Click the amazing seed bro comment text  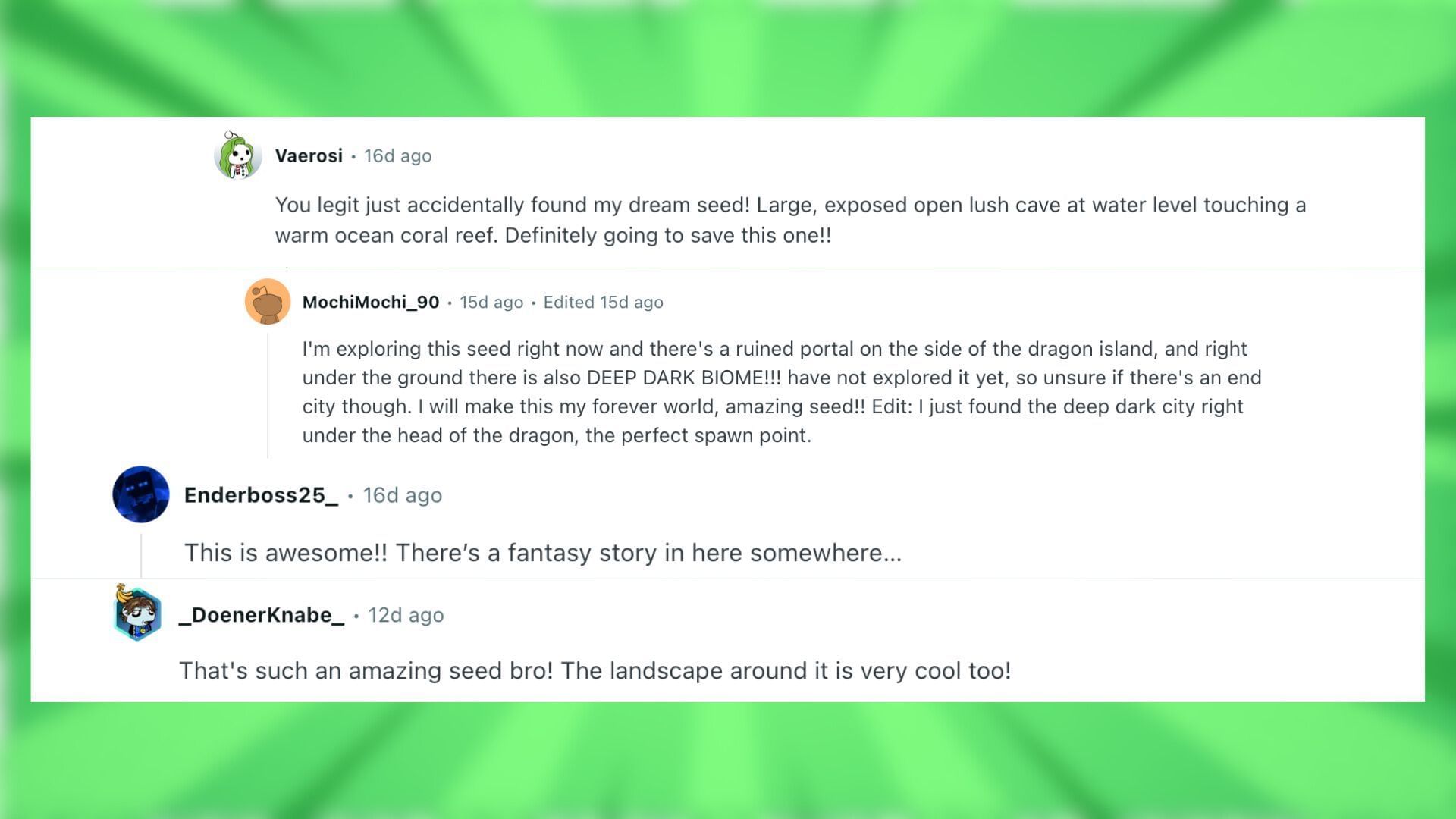click(x=595, y=671)
